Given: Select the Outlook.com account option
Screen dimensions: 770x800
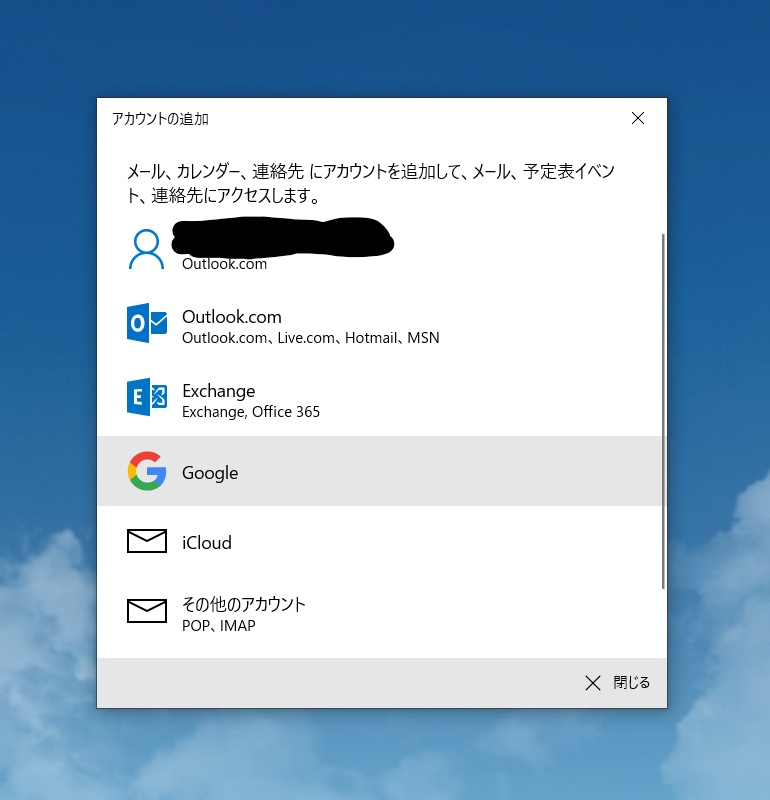Looking at the screenshot, I should coord(380,324).
